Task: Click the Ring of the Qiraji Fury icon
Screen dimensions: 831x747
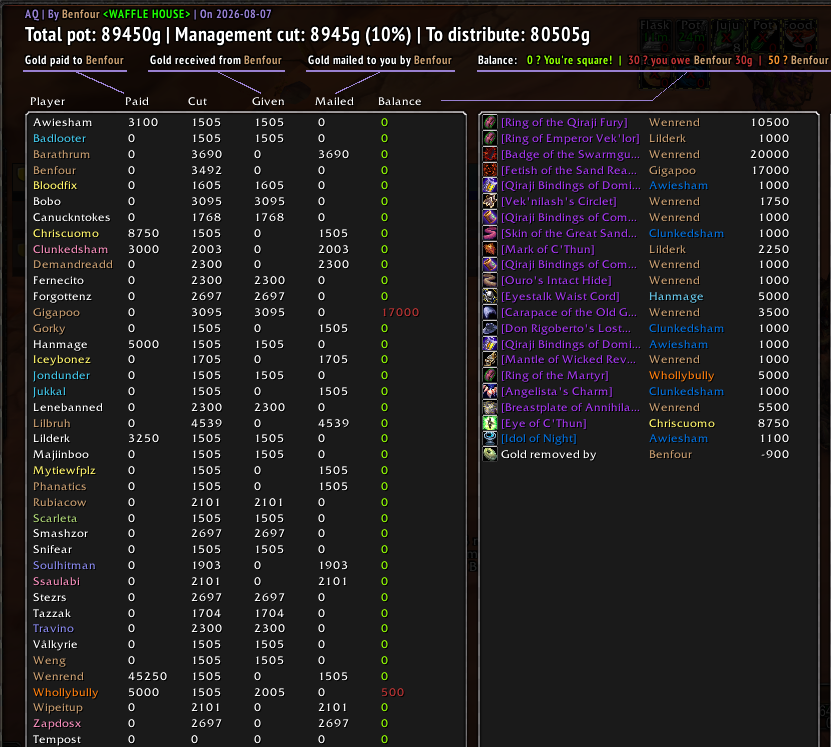Action: (490, 122)
